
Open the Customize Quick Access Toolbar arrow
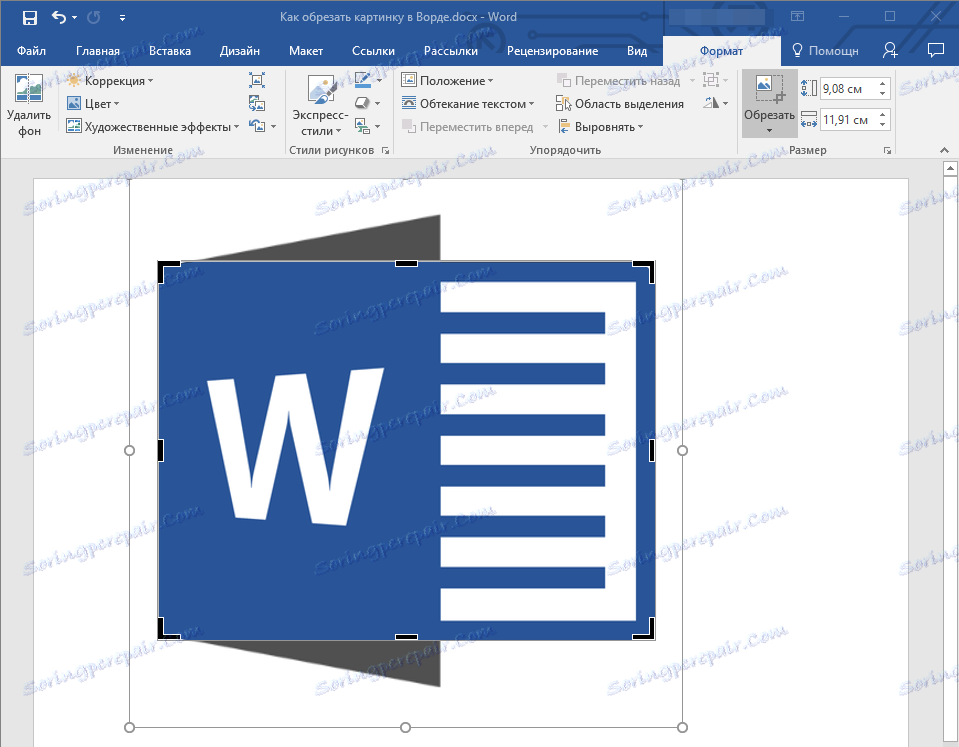122,18
